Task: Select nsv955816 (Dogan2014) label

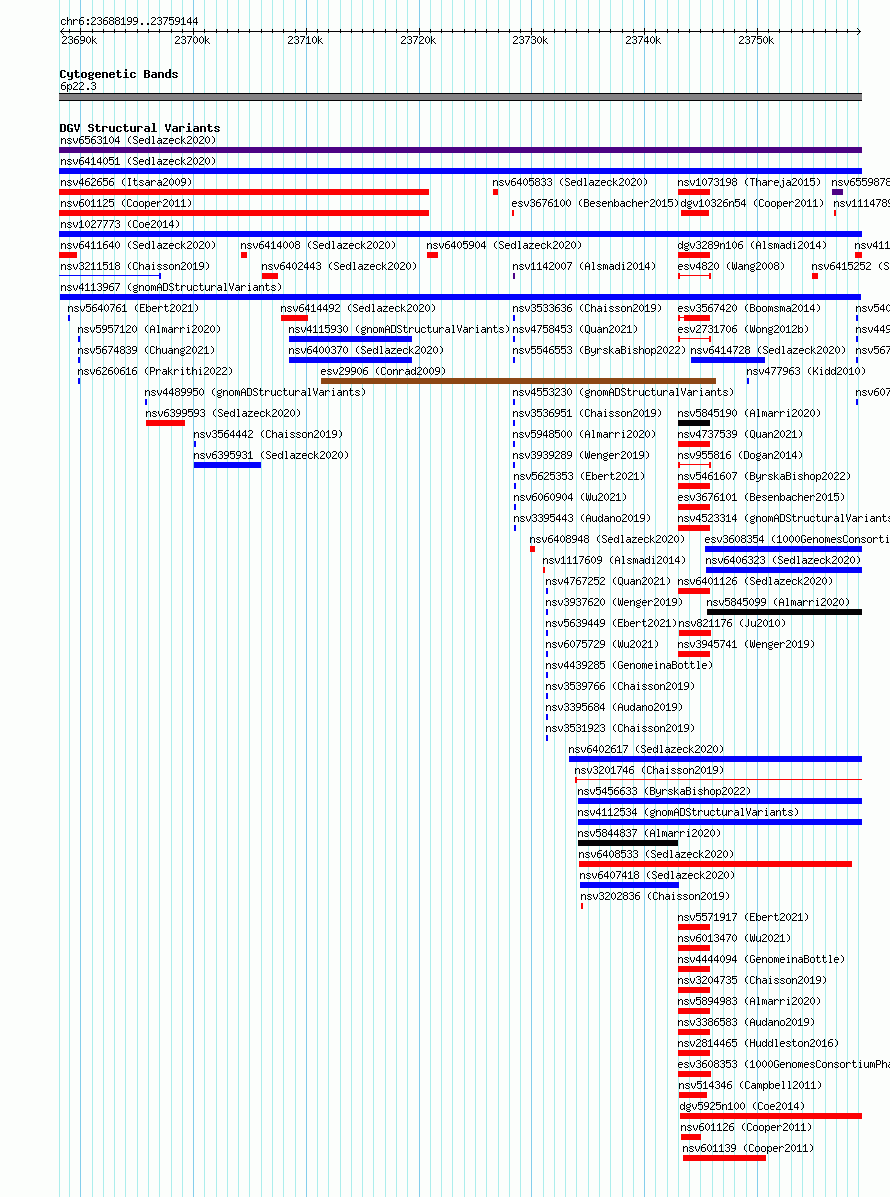Action: 740,455
